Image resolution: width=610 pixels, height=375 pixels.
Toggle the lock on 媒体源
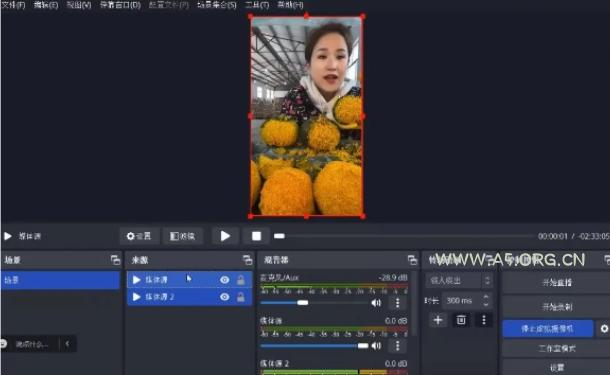click(x=241, y=280)
